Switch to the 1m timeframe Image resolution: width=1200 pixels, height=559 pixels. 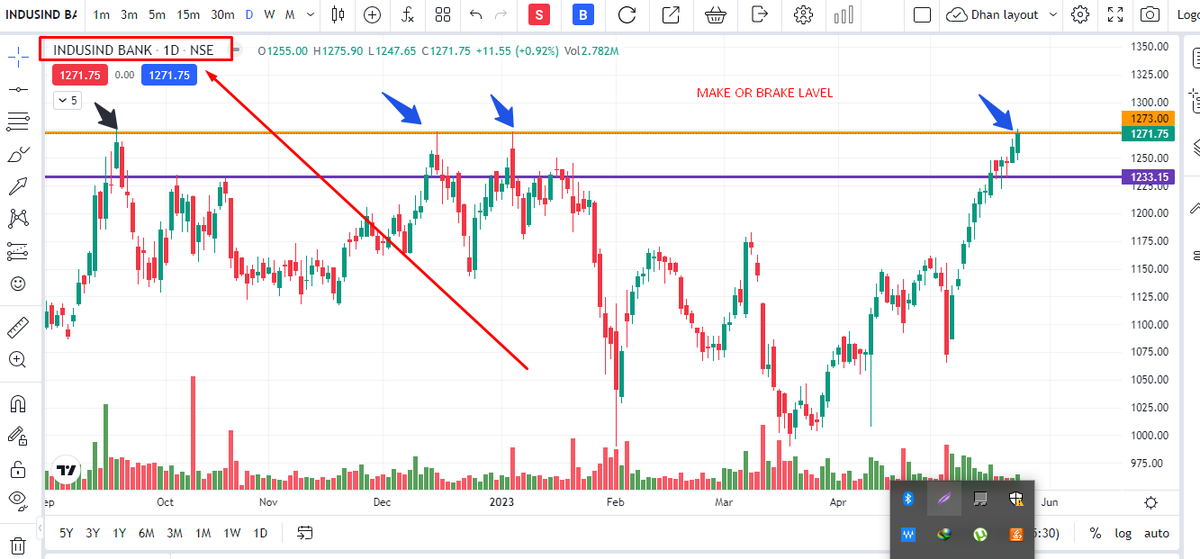coord(101,15)
